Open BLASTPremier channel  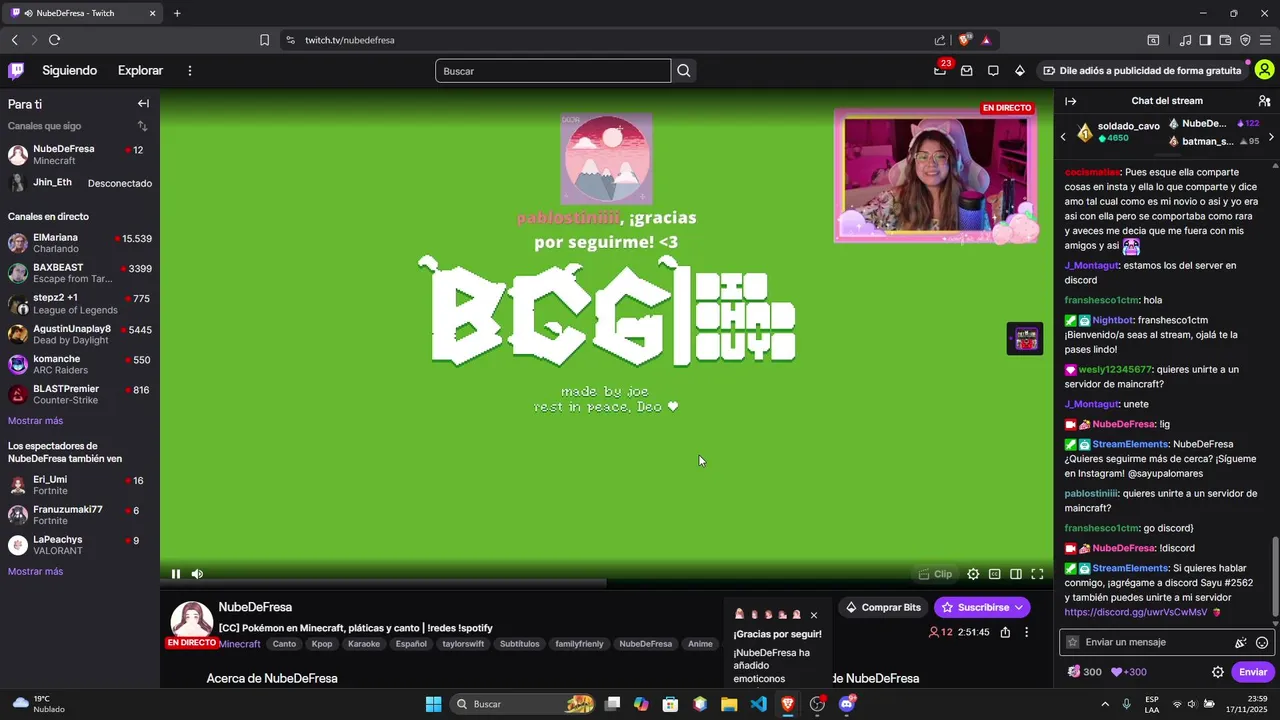point(80,394)
